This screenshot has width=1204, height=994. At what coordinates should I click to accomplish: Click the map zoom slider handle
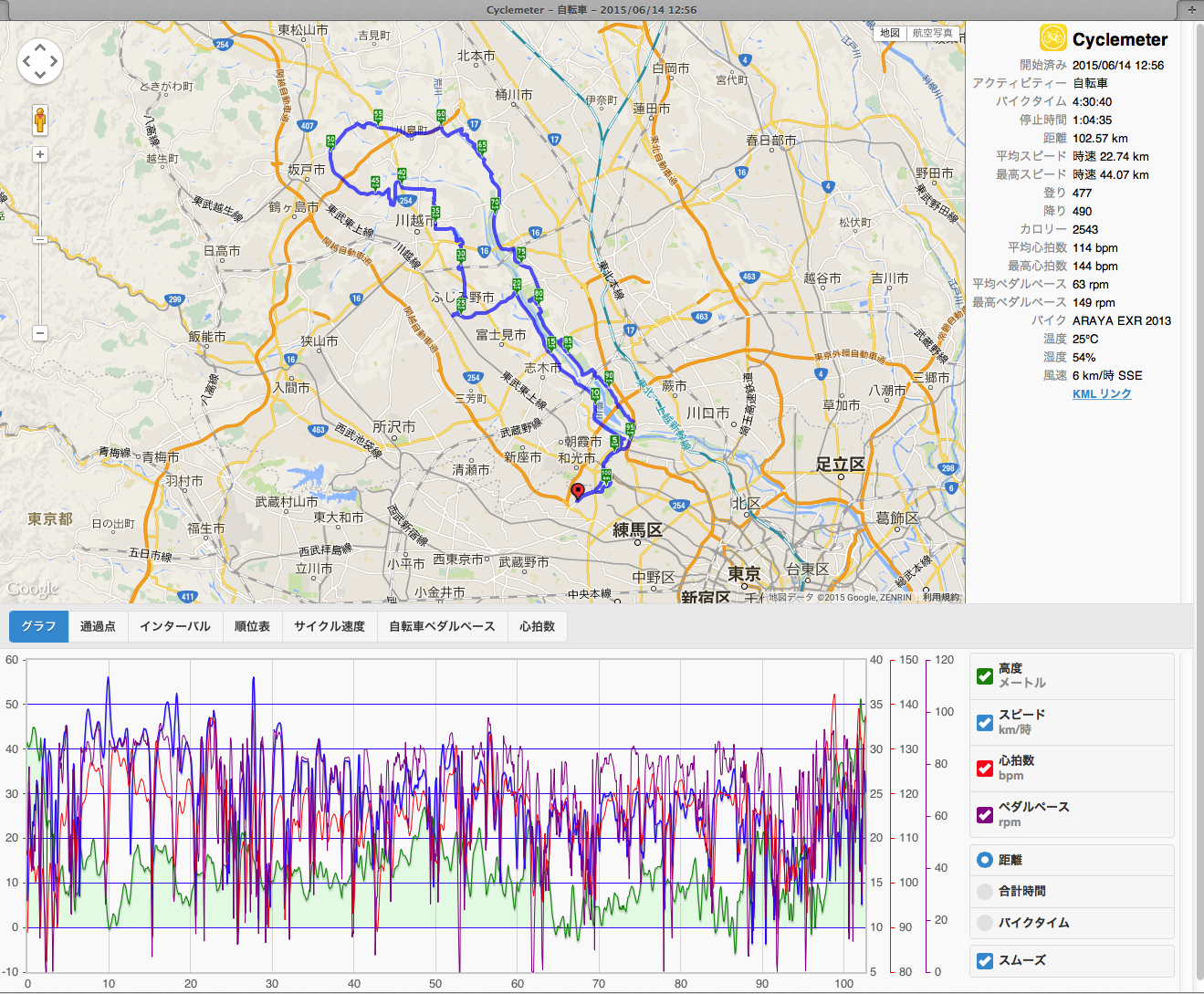(x=40, y=239)
